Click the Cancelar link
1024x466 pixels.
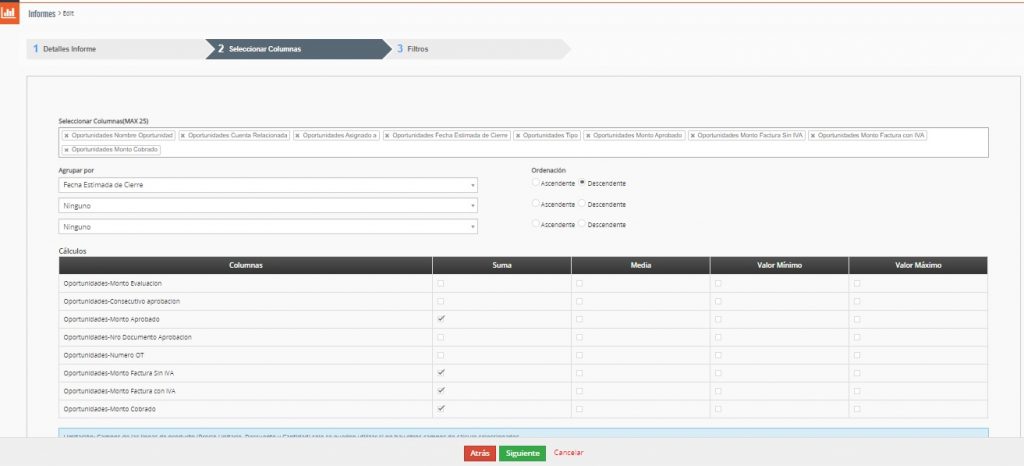pos(568,453)
